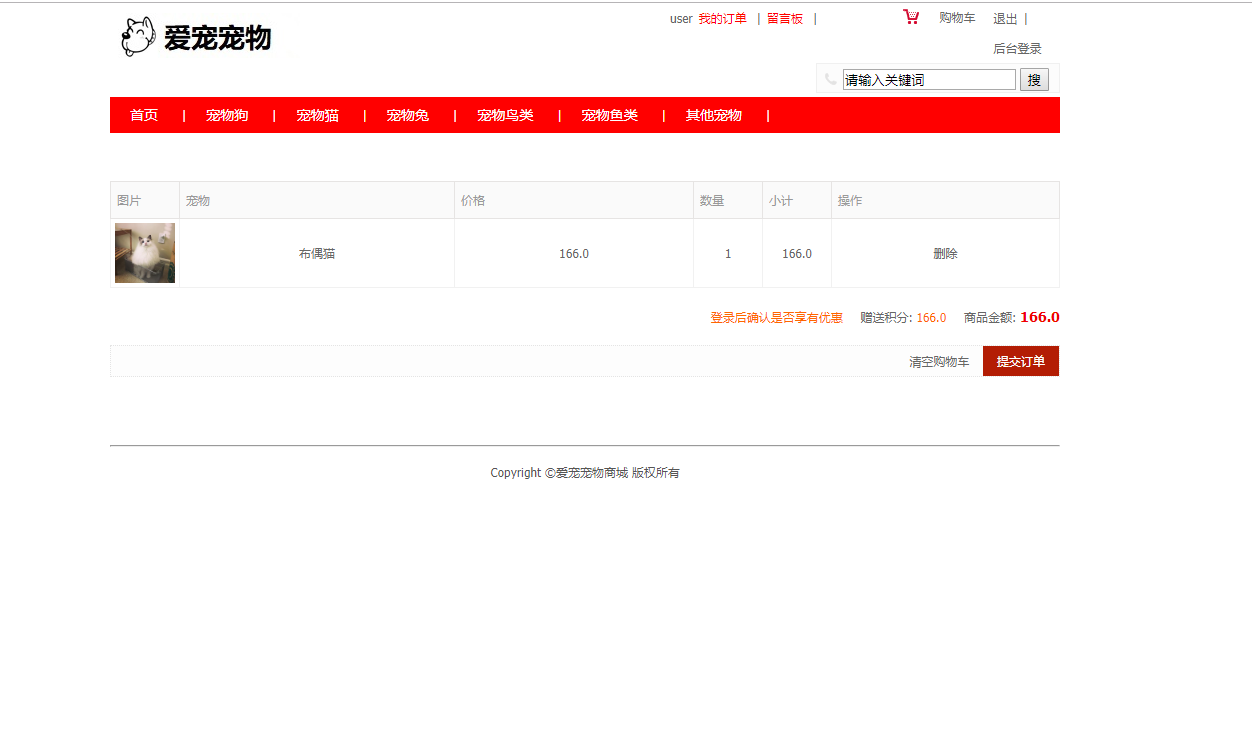Click 删除 to remove 布偶猫 from cart
Image resolution: width=1252 pixels, height=752 pixels.
(x=944, y=253)
